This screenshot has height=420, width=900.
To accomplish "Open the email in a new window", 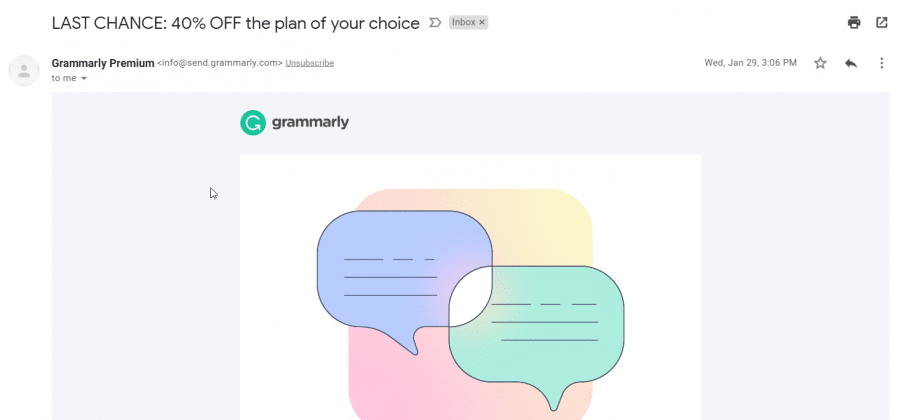I will (x=882, y=22).
